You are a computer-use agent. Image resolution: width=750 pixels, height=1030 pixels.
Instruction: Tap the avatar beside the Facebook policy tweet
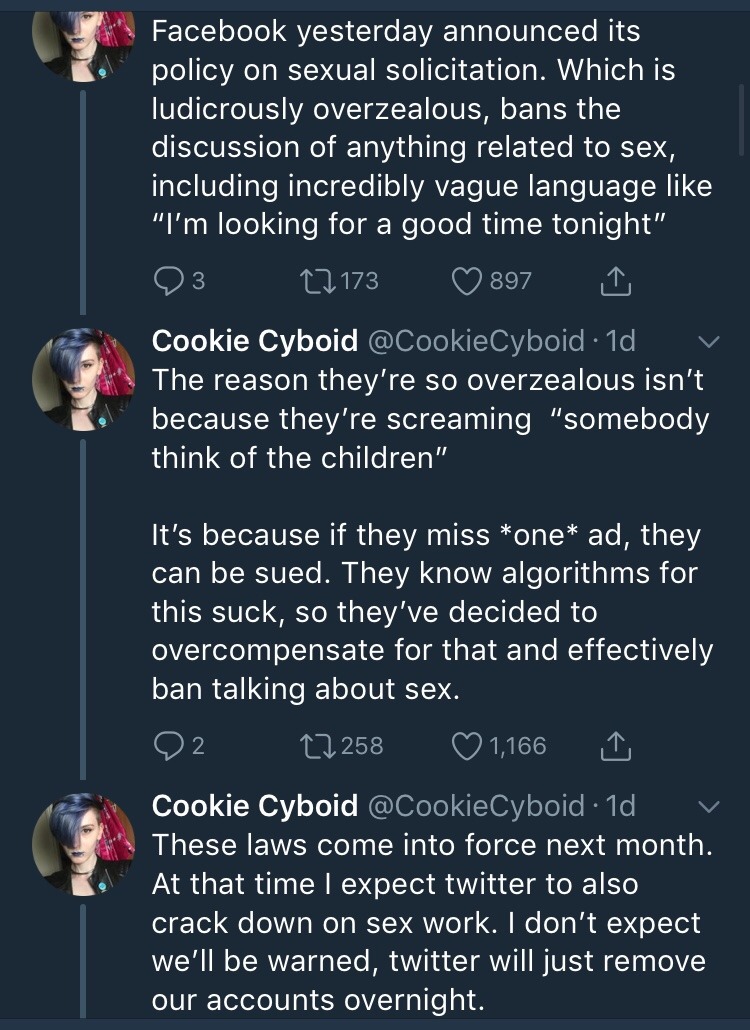[84, 40]
